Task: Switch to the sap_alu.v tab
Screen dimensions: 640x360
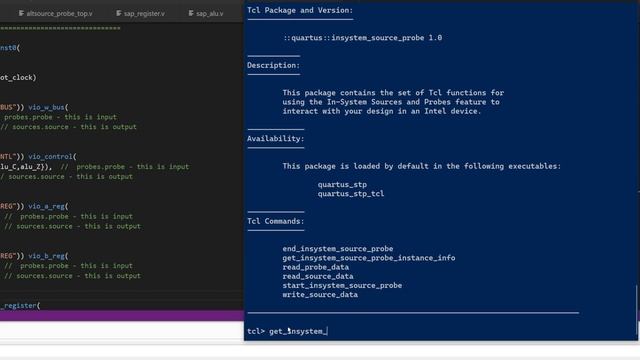Action: (x=206, y=13)
